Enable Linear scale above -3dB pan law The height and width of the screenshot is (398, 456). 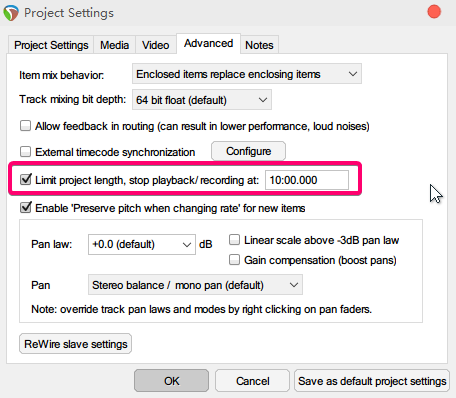234,240
